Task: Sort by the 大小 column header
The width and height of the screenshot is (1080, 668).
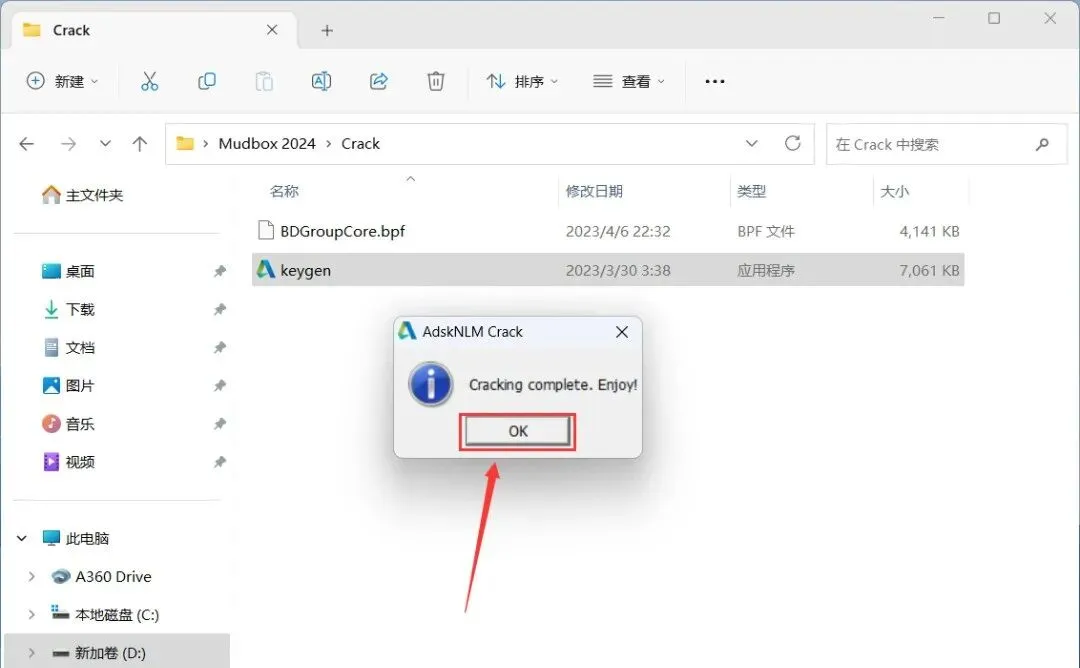Action: [x=894, y=191]
